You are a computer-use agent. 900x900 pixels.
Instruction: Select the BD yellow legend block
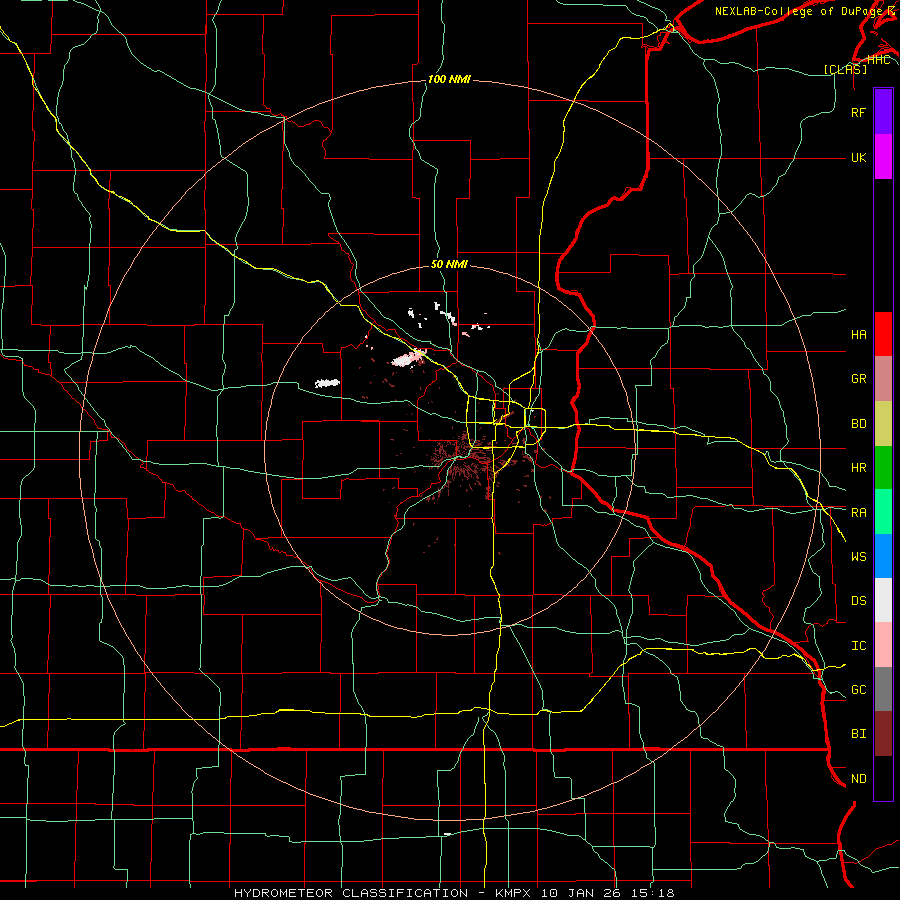(x=883, y=424)
